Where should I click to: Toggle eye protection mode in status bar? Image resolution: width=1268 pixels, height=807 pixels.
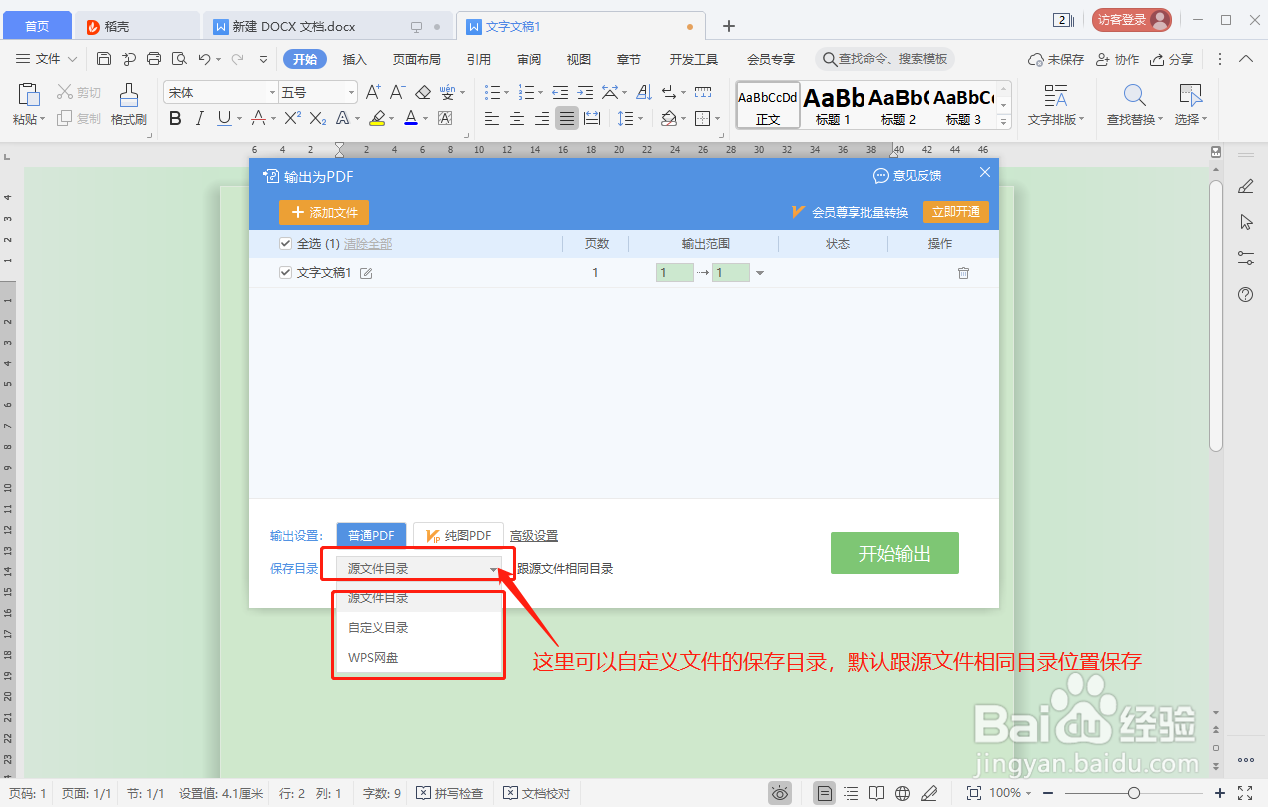click(x=780, y=793)
